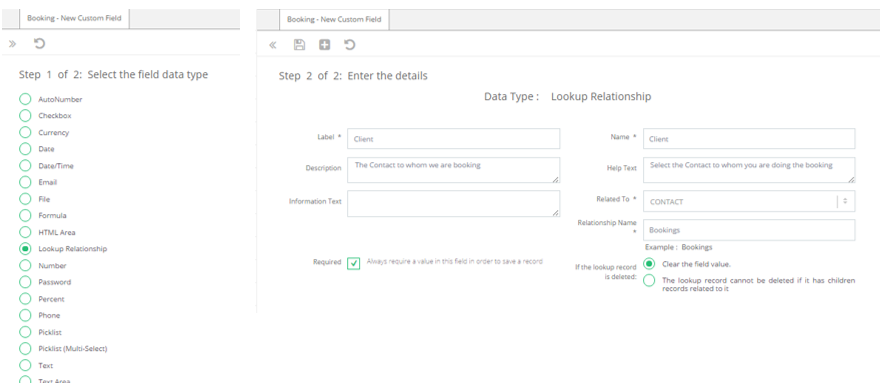Screen dimensions: 880x383
Task: Pick the Percent data type
Action: click(25, 299)
